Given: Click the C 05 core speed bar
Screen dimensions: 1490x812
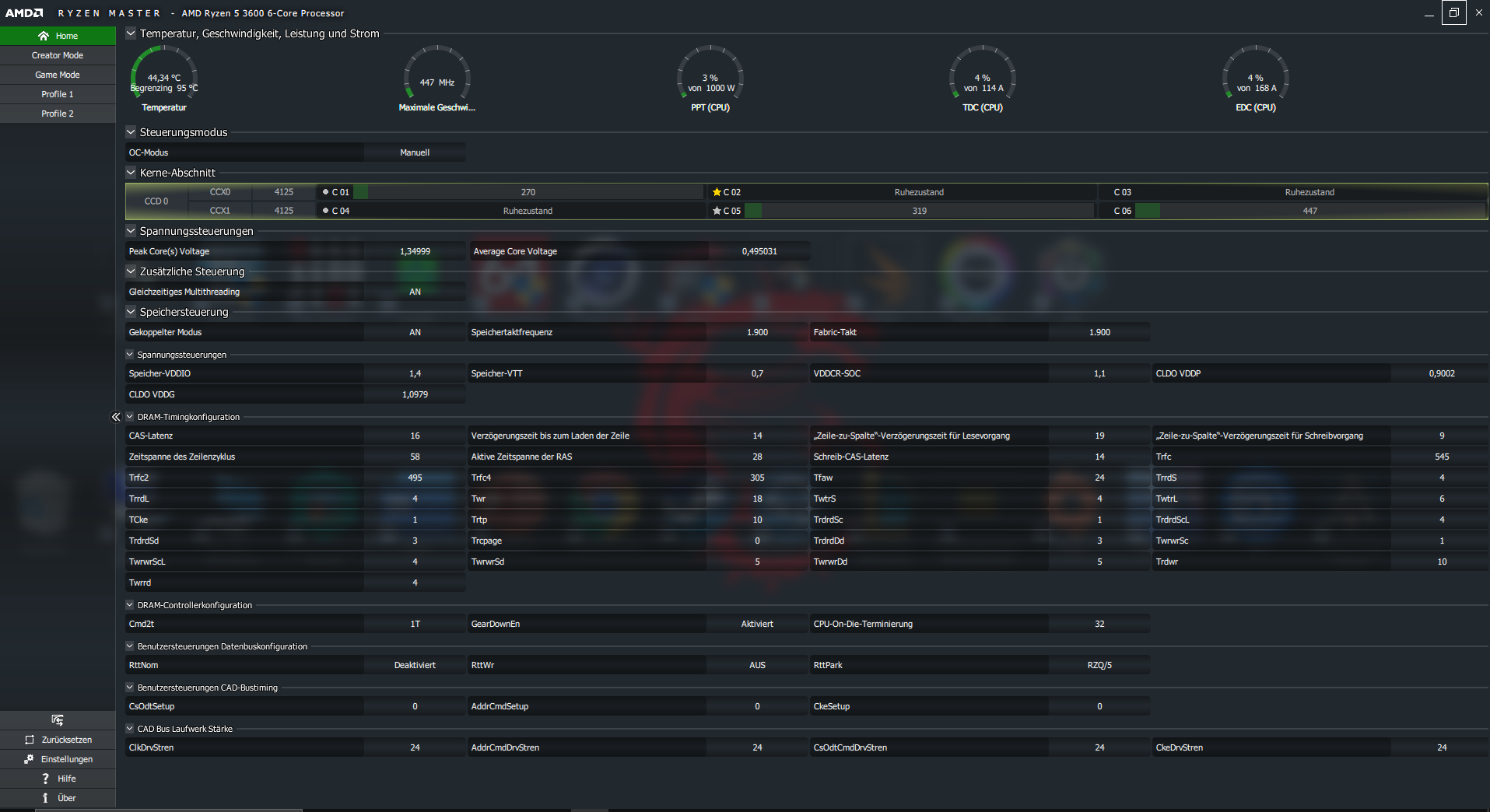Looking at the screenshot, I should click(919, 211).
